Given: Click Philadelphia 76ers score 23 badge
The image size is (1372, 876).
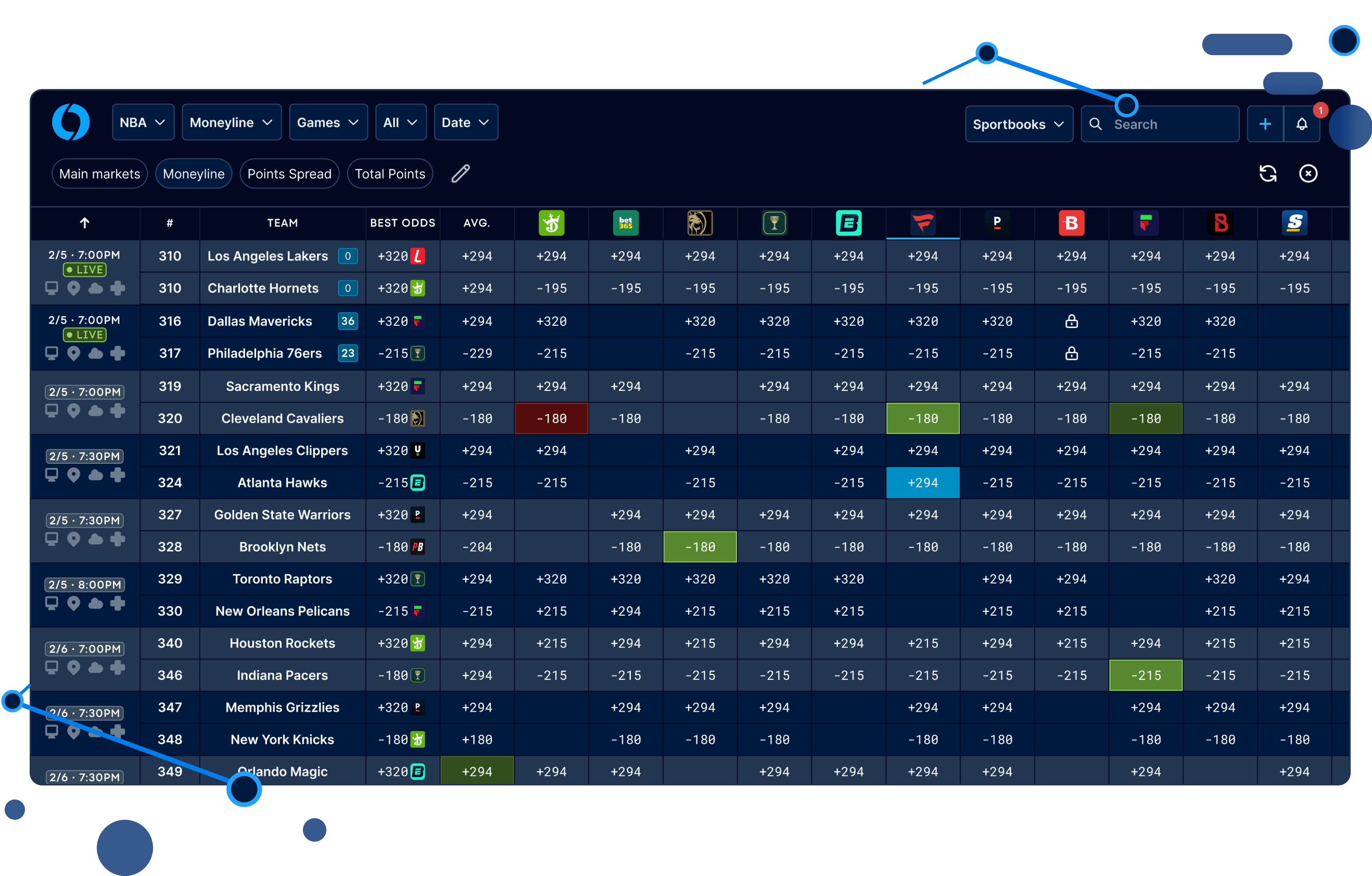Looking at the screenshot, I should [x=348, y=353].
